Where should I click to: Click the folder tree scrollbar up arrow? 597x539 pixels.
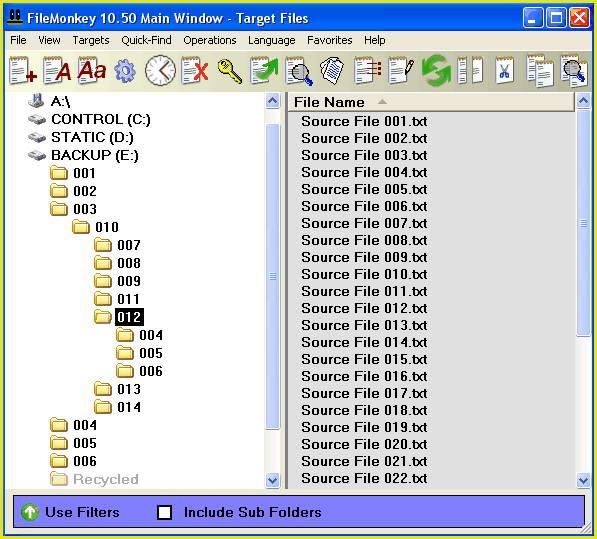coord(273,101)
